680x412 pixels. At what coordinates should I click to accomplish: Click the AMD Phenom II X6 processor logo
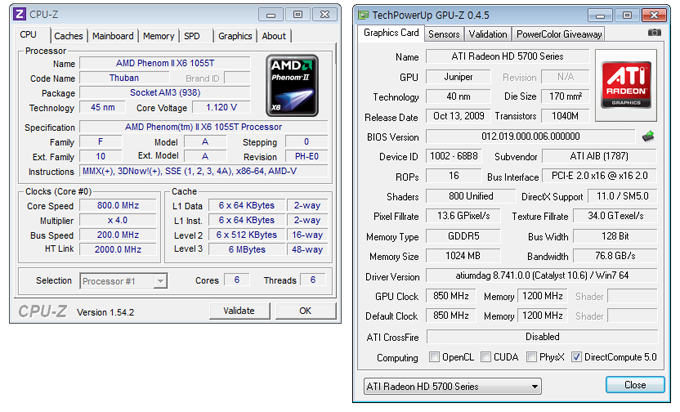click(x=292, y=85)
